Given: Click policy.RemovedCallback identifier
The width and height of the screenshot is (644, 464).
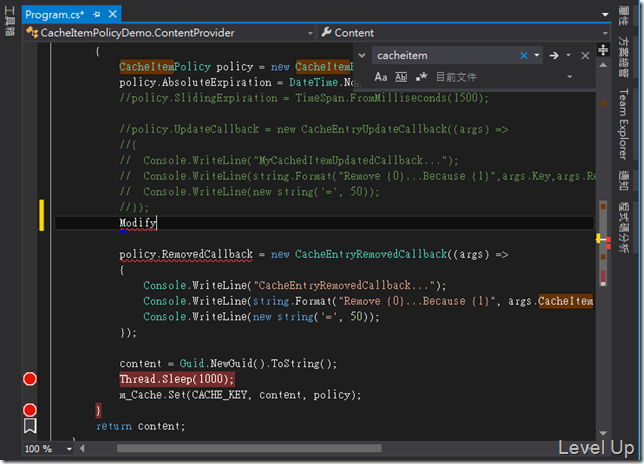Looking at the screenshot, I should click(x=186, y=254).
